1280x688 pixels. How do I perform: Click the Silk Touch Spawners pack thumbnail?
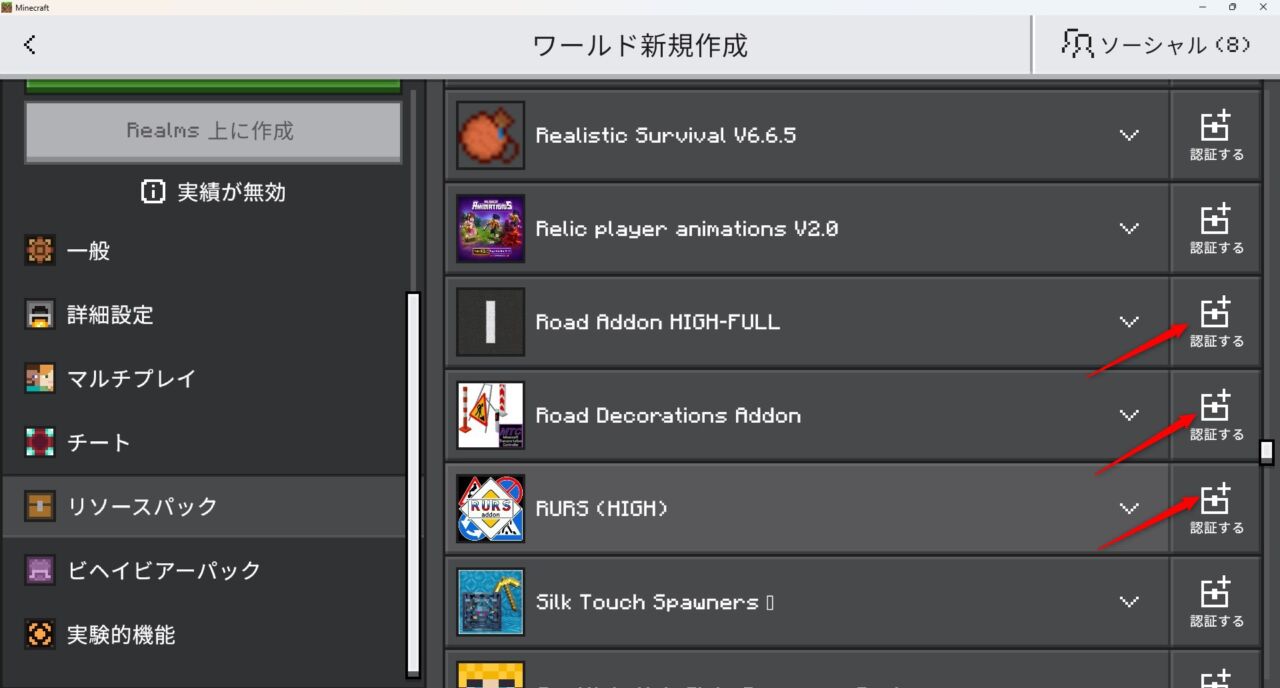click(x=490, y=601)
